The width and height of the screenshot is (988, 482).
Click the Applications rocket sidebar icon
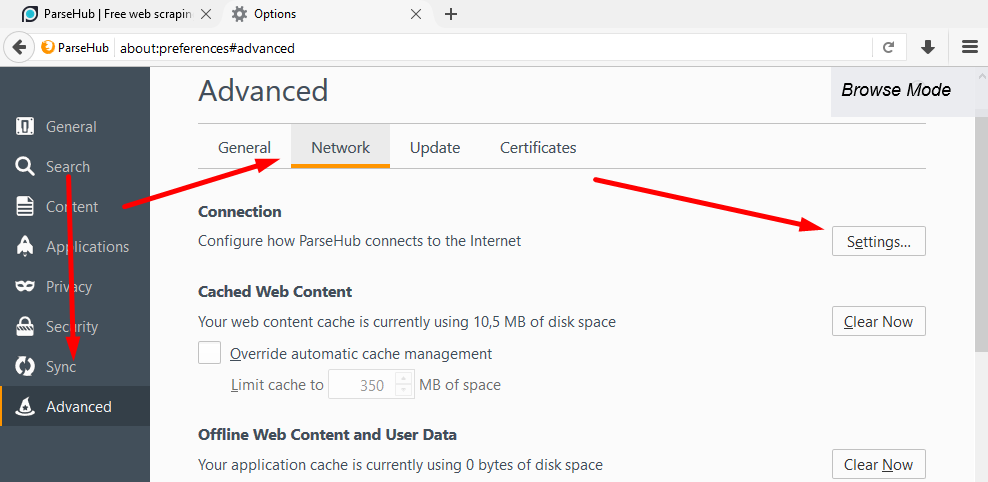coord(25,246)
